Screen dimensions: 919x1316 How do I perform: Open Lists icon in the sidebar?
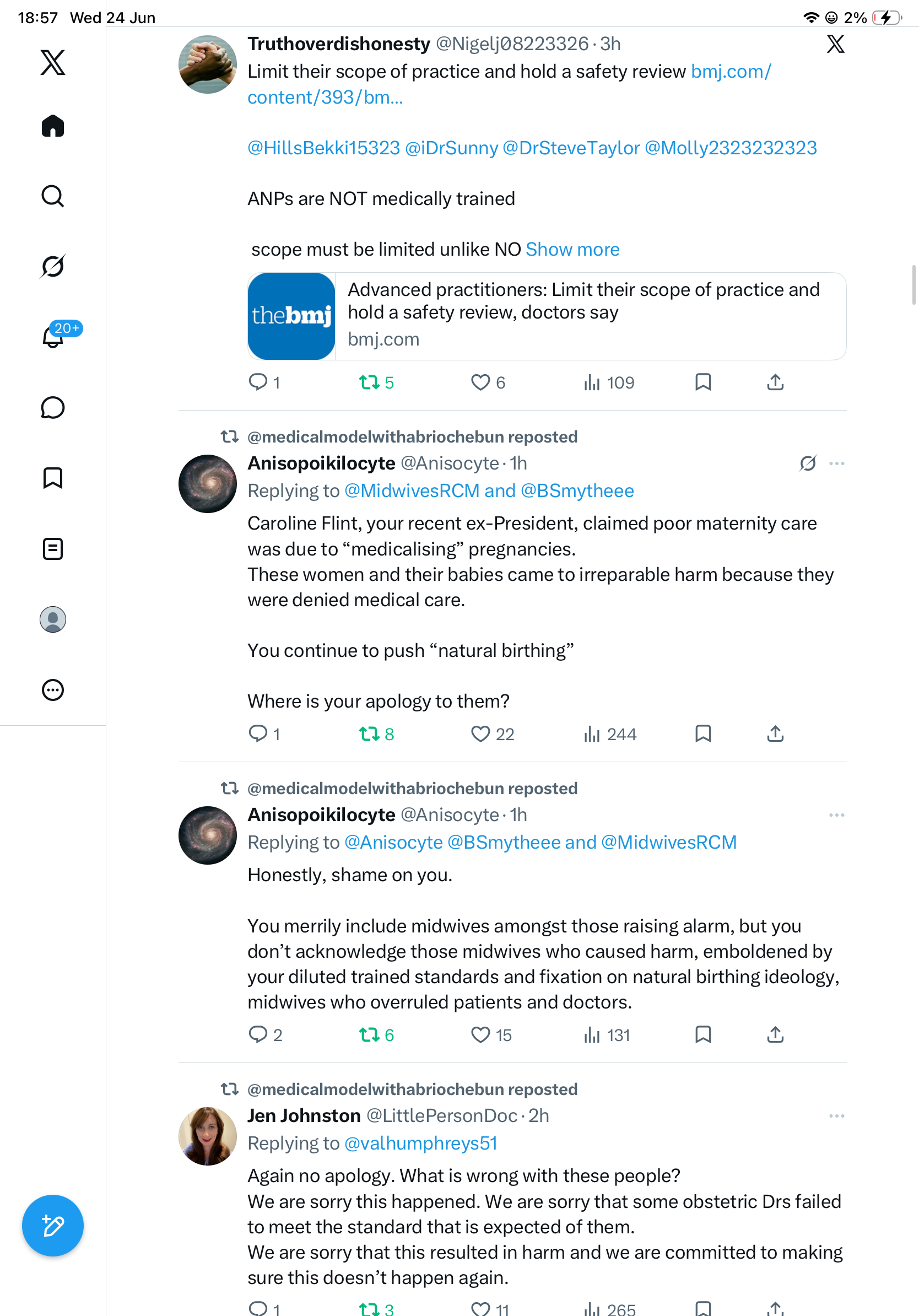(x=53, y=548)
